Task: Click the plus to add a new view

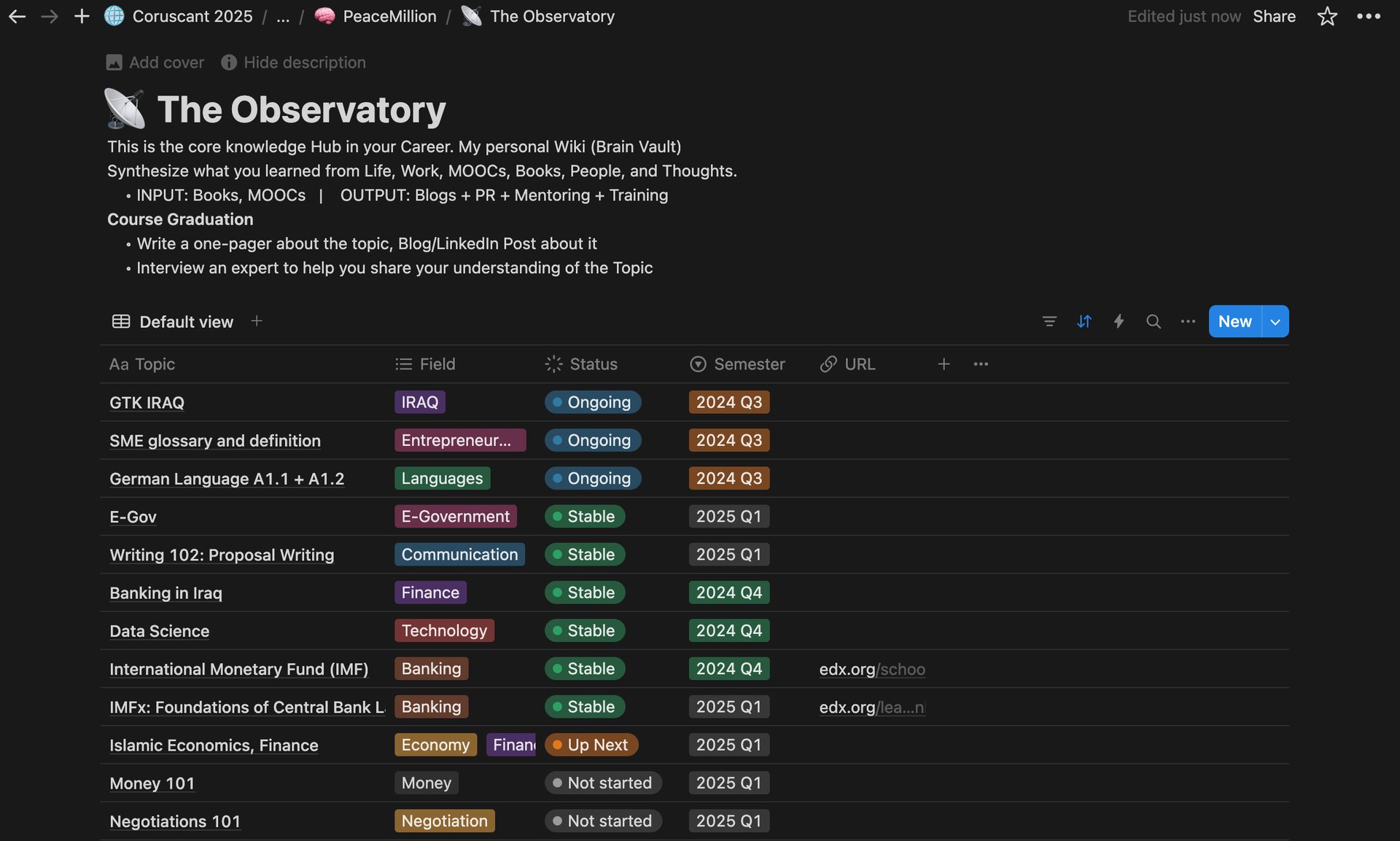Action: coord(257,321)
